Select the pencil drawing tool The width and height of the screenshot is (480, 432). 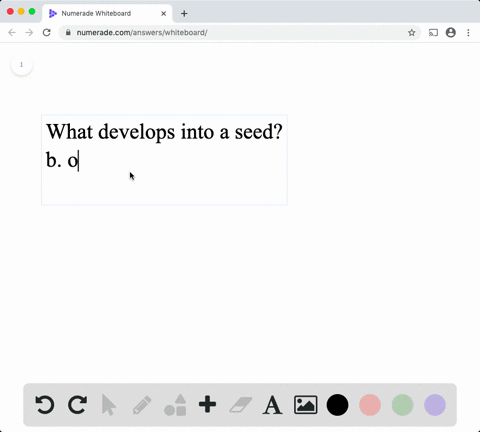pyautogui.click(x=142, y=405)
